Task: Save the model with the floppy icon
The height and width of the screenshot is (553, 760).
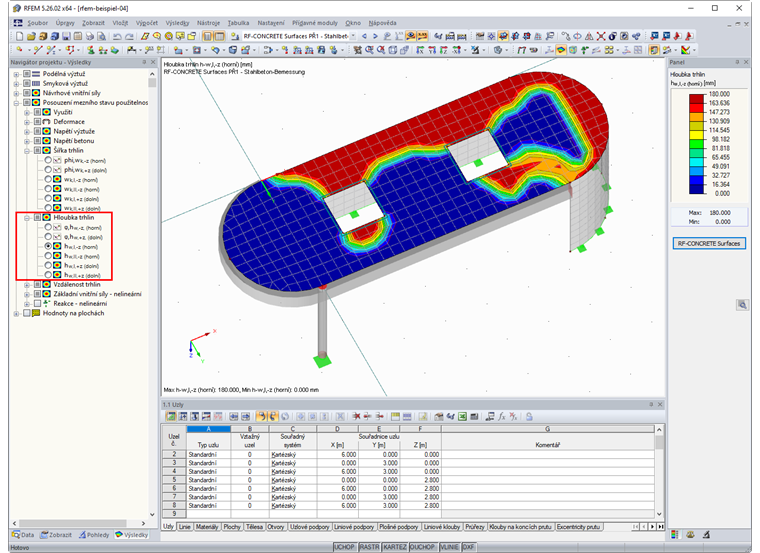Action: click(x=66, y=36)
